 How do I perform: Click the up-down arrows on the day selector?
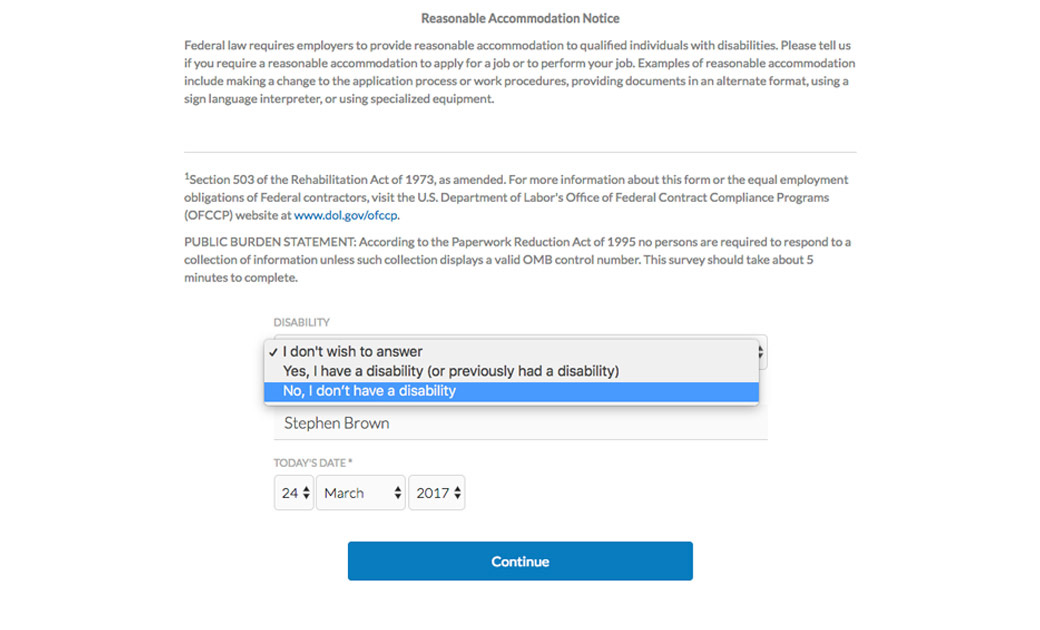[x=306, y=493]
